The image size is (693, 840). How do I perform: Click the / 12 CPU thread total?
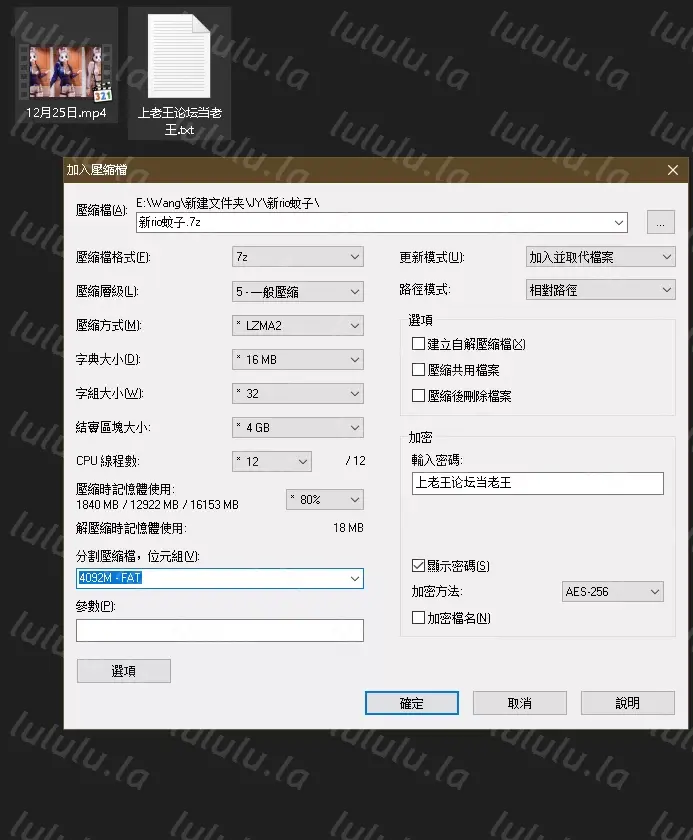click(356, 461)
